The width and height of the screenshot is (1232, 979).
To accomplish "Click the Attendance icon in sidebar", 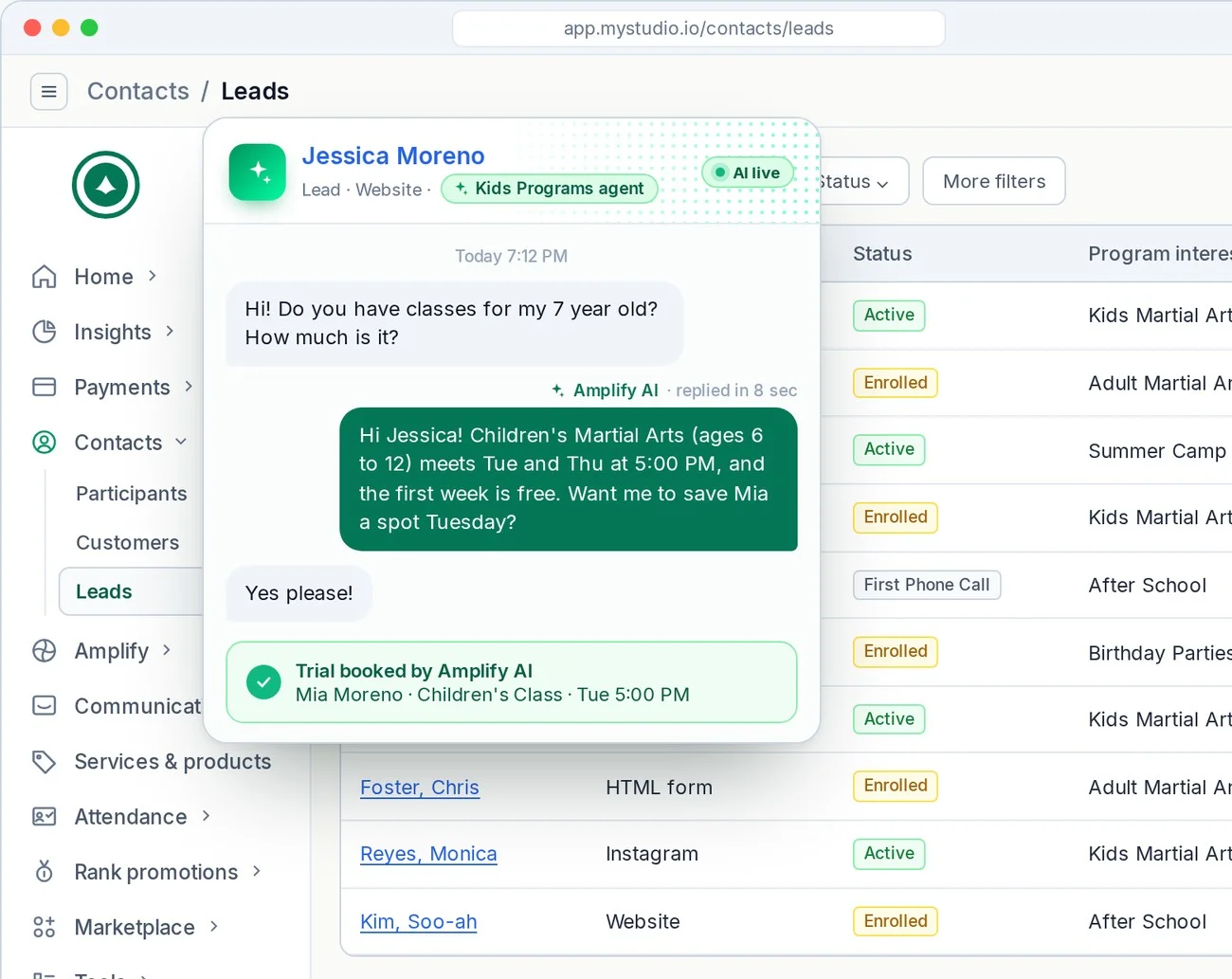I will coord(45,817).
